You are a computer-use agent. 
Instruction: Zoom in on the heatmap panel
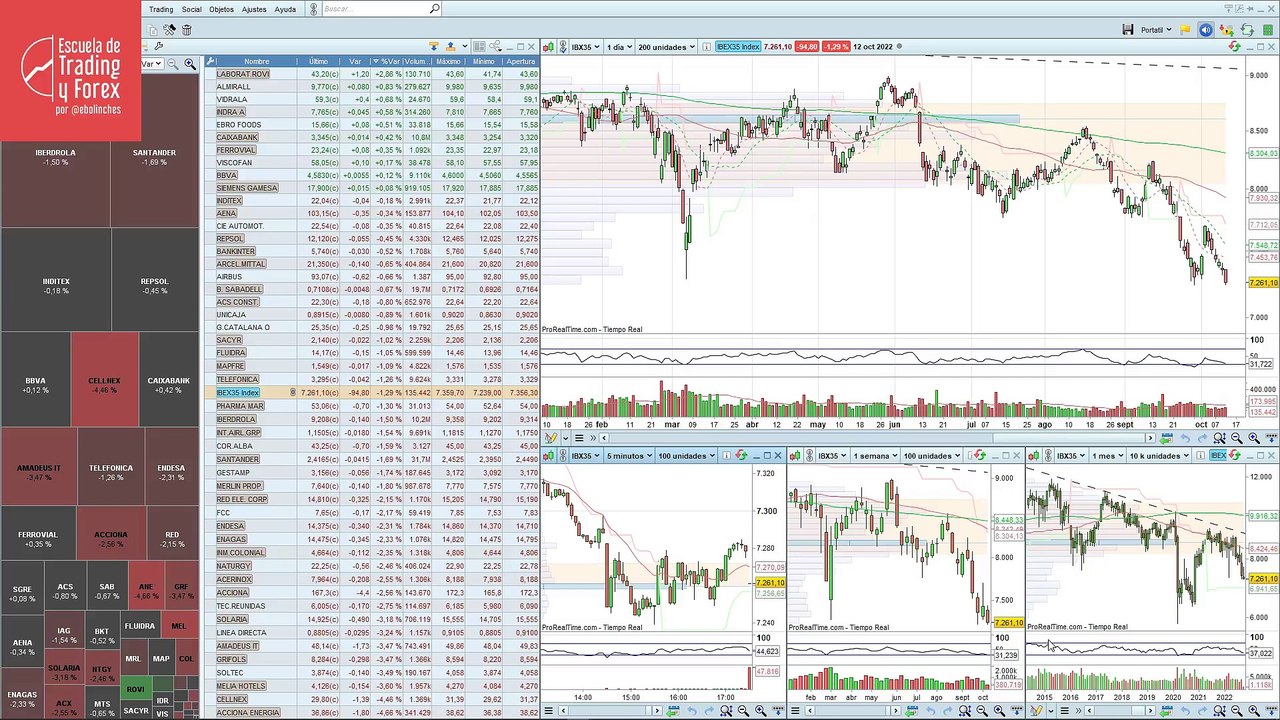tap(189, 64)
